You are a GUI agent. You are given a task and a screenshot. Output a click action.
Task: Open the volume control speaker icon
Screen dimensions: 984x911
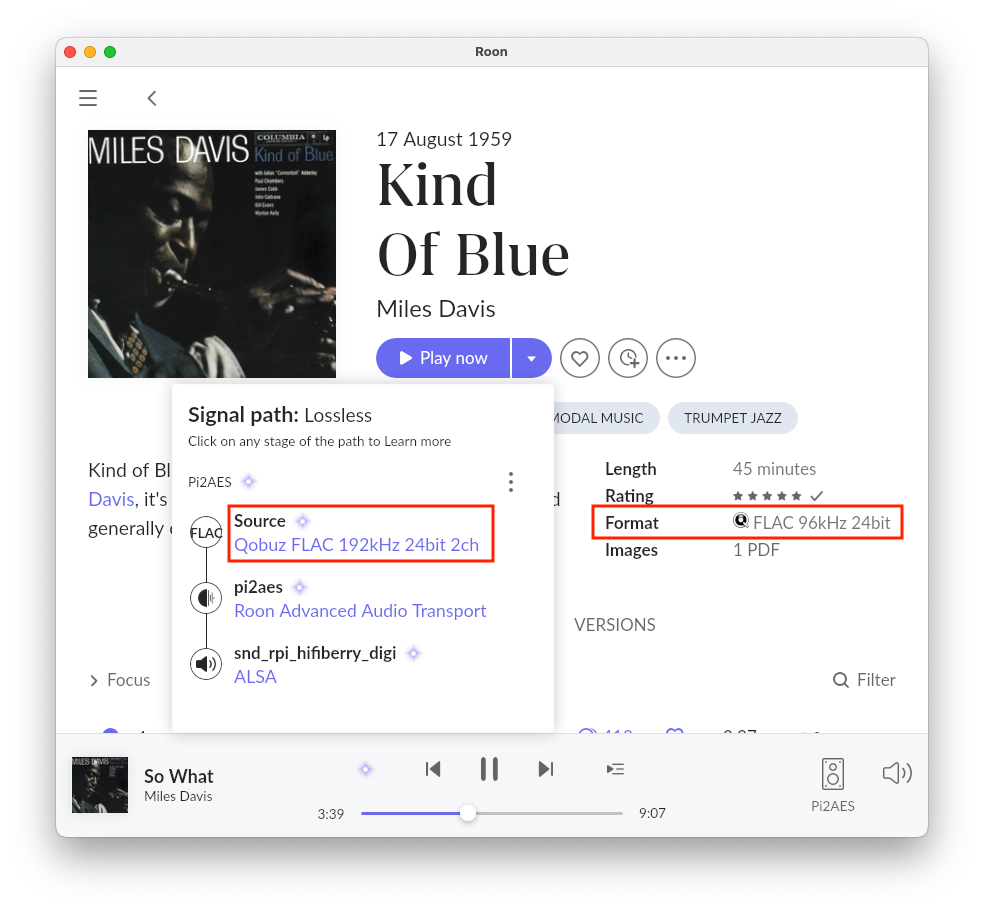[x=897, y=772]
